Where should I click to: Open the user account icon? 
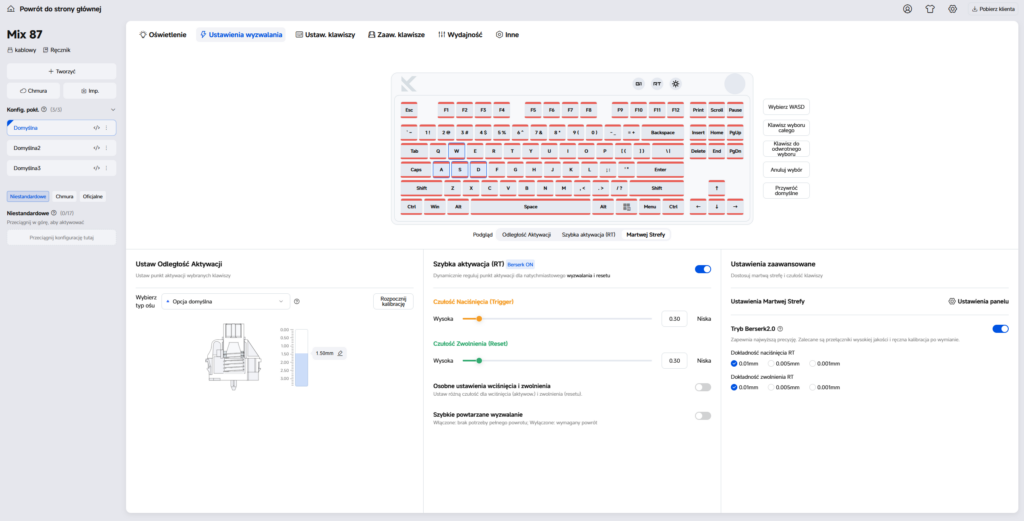907,9
